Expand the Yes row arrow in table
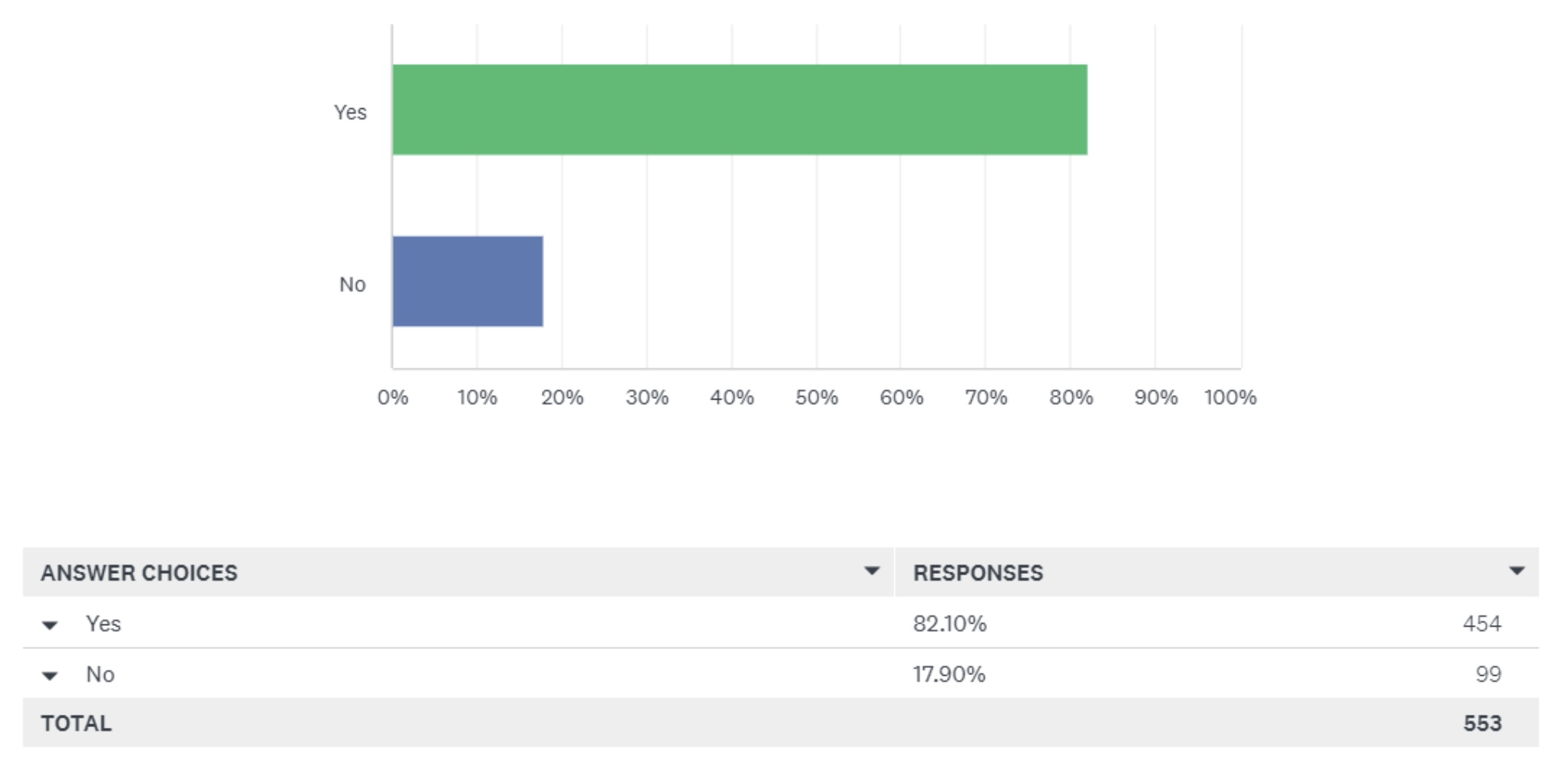 (x=50, y=625)
